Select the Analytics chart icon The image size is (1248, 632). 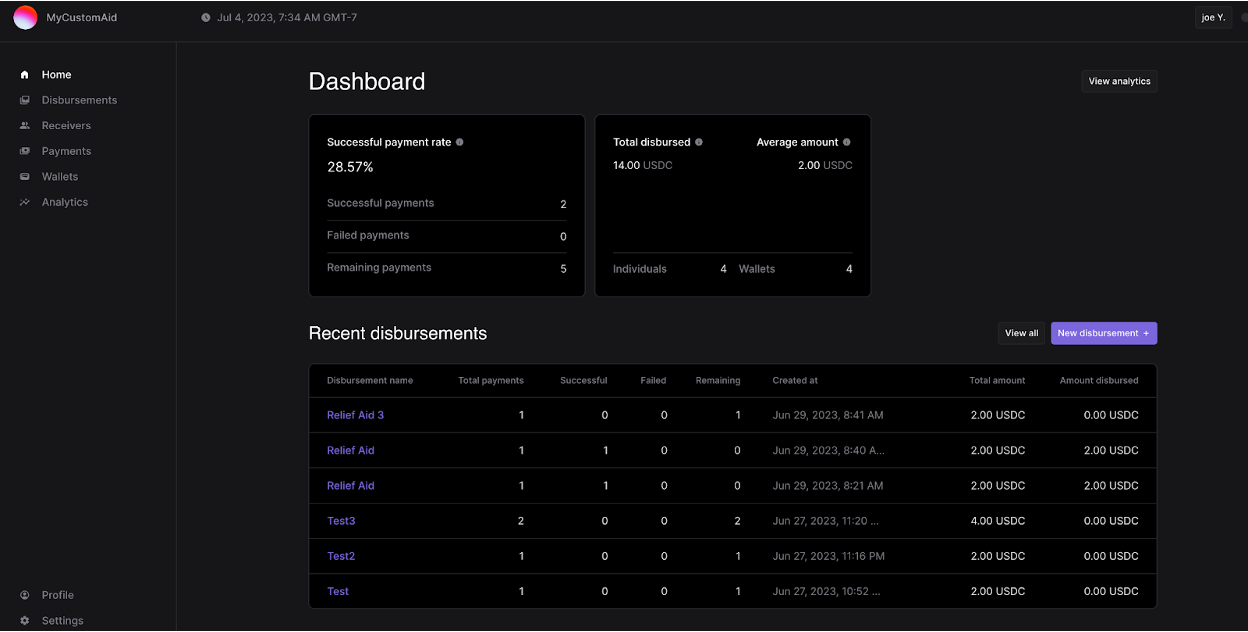(x=22, y=202)
